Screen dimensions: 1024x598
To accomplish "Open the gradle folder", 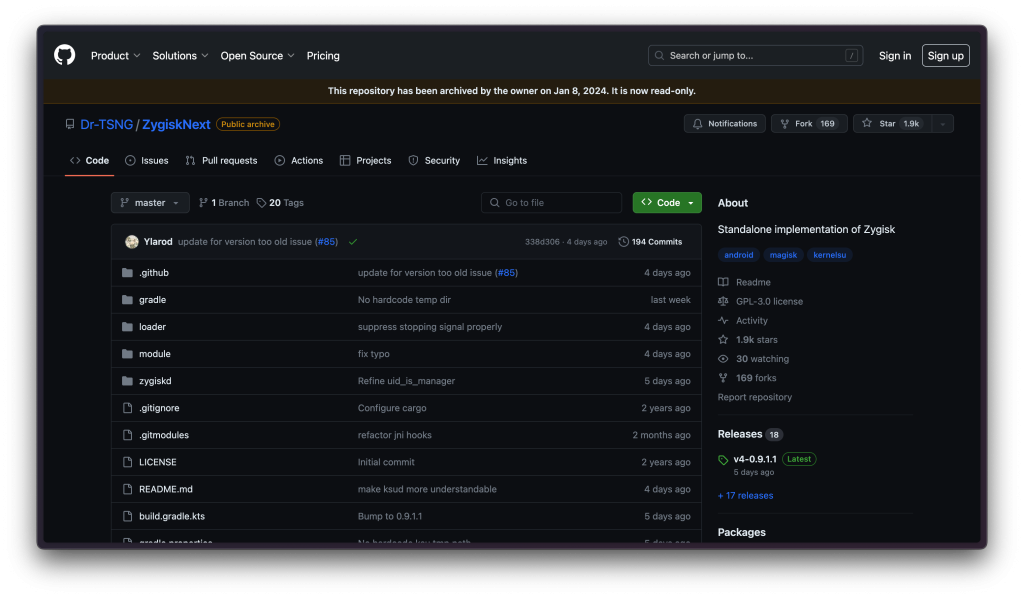I will pyautogui.click(x=152, y=300).
